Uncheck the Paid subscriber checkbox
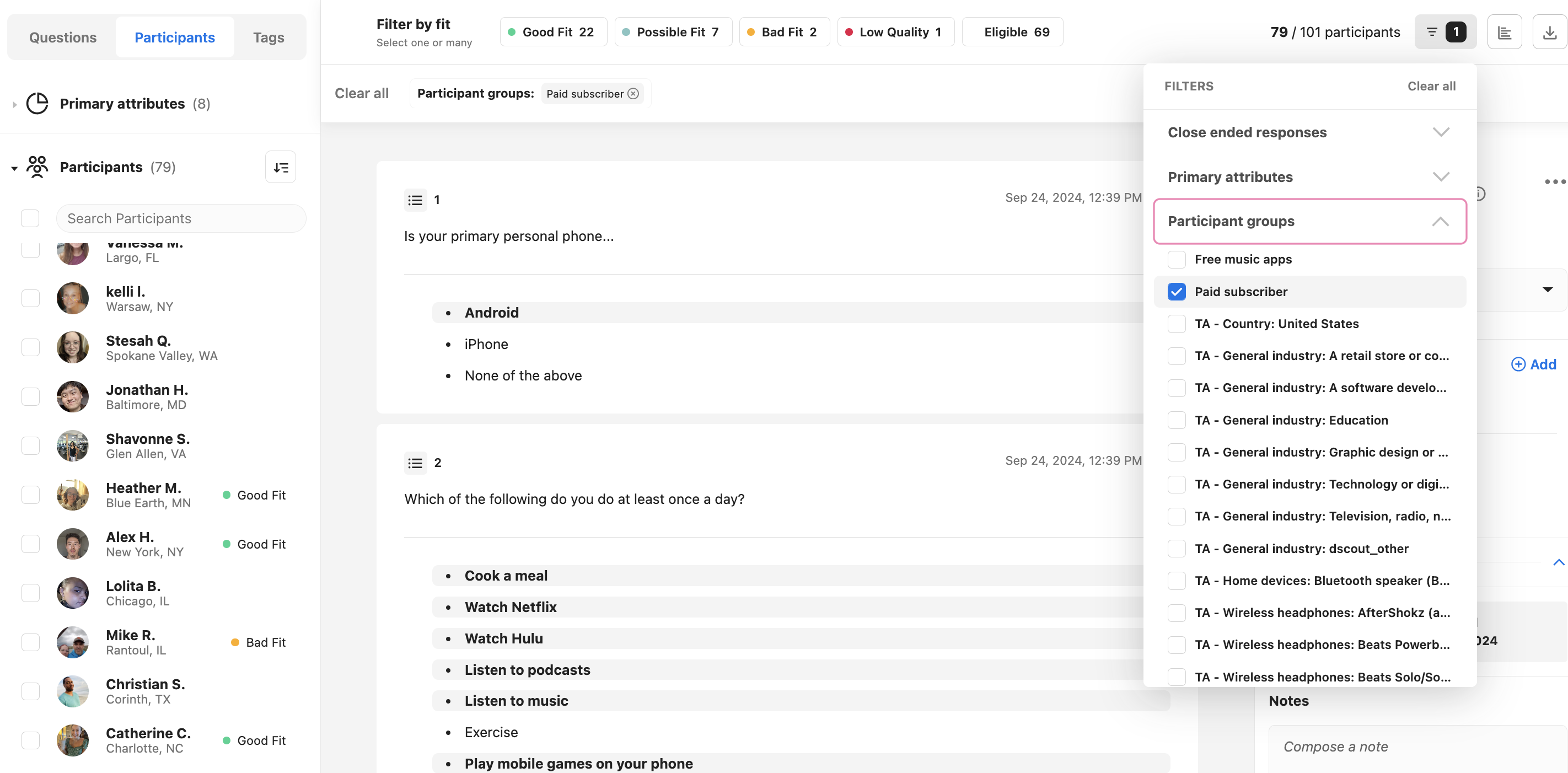Image resolution: width=1568 pixels, height=773 pixels. coord(1176,292)
